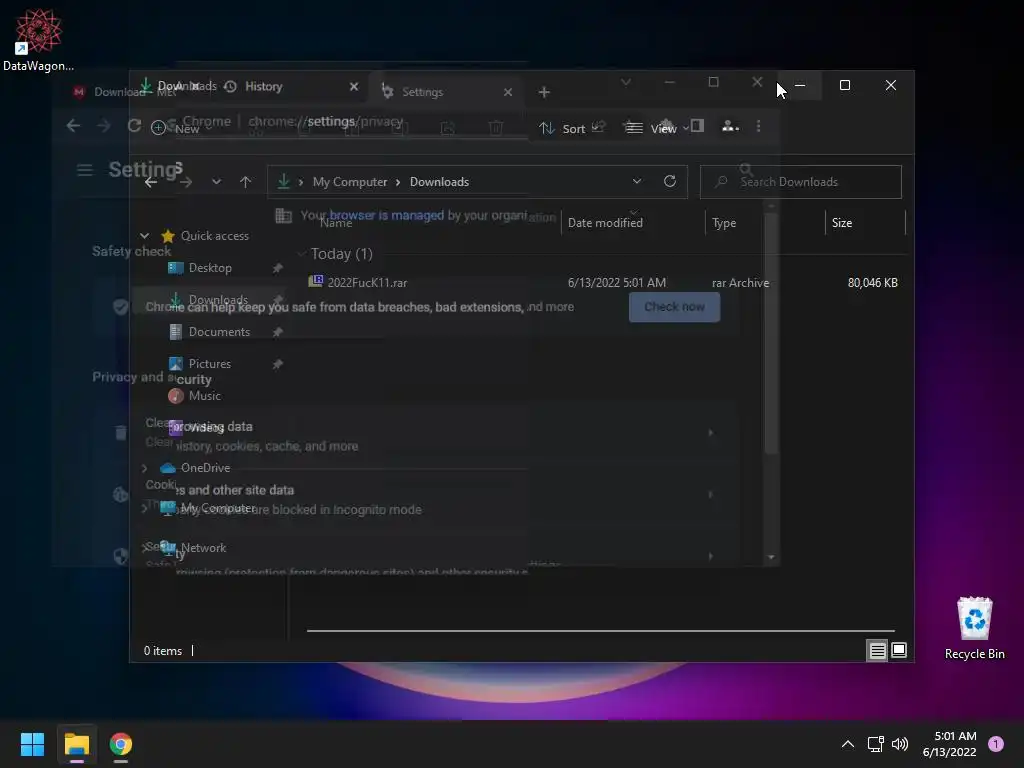Click the pin icon next to Documents
The width and height of the screenshot is (1024, 768).
pyautogui.click(x=278, y=332)
